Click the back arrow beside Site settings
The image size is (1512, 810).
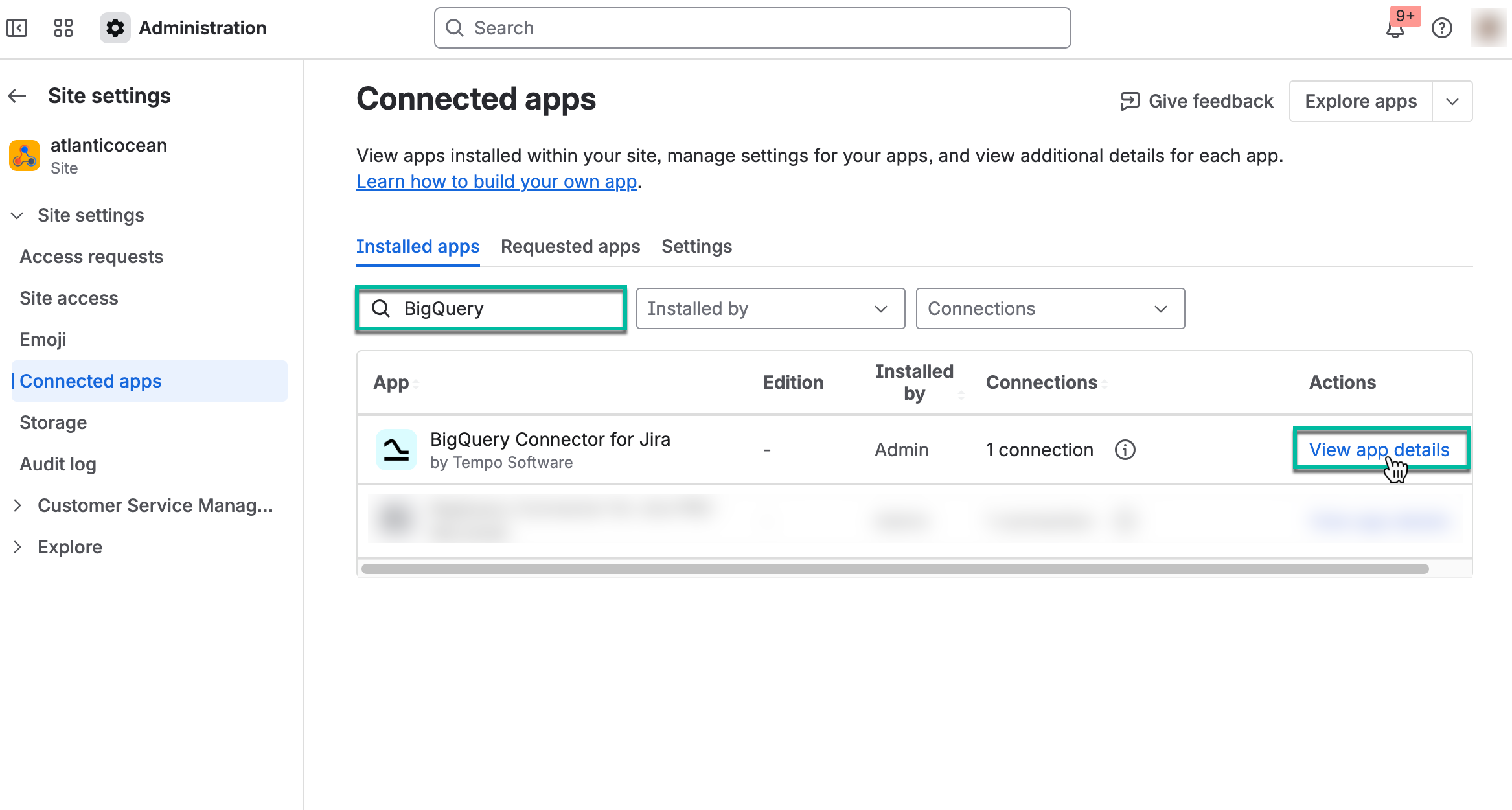click(16, 95)
